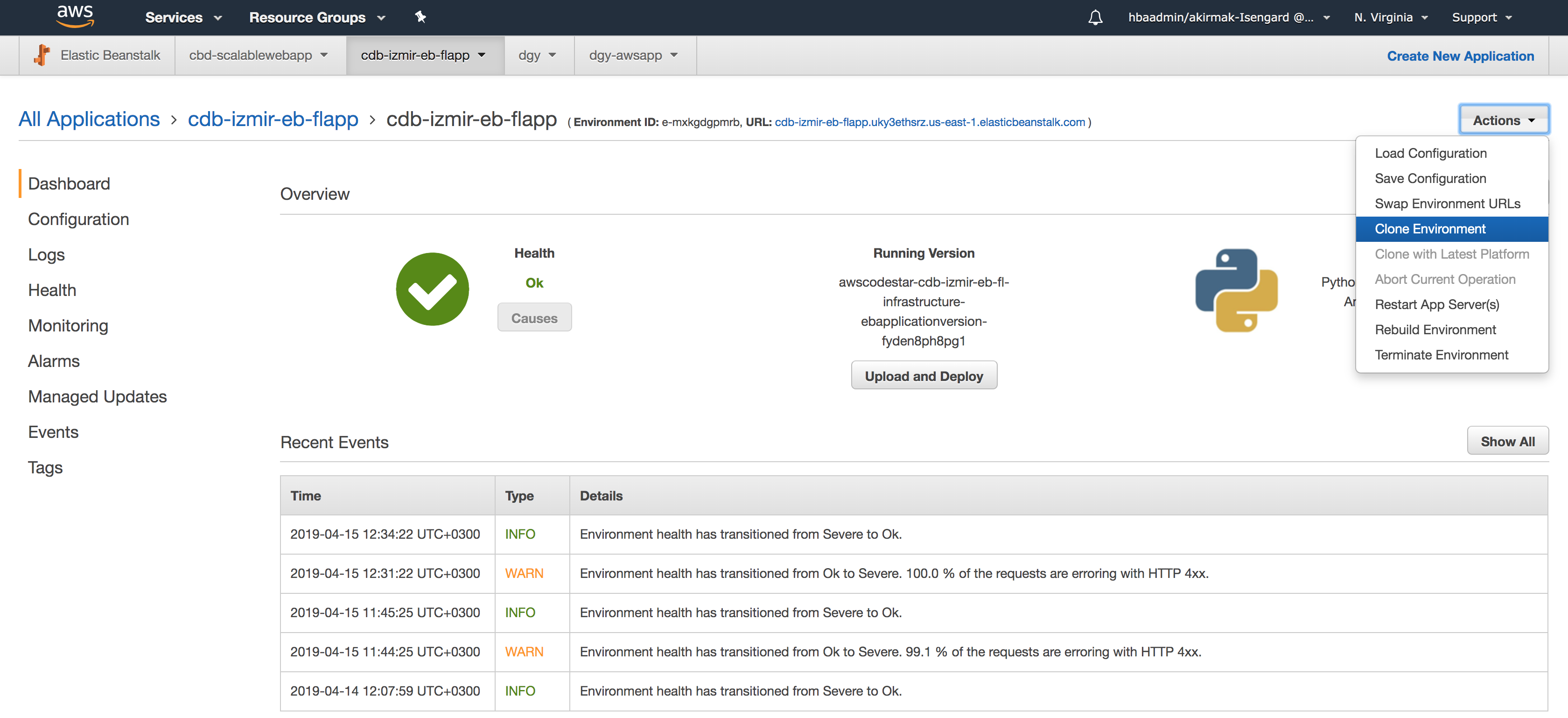
Task: Open Logs in the sidebar
Action: pos(46,254)
